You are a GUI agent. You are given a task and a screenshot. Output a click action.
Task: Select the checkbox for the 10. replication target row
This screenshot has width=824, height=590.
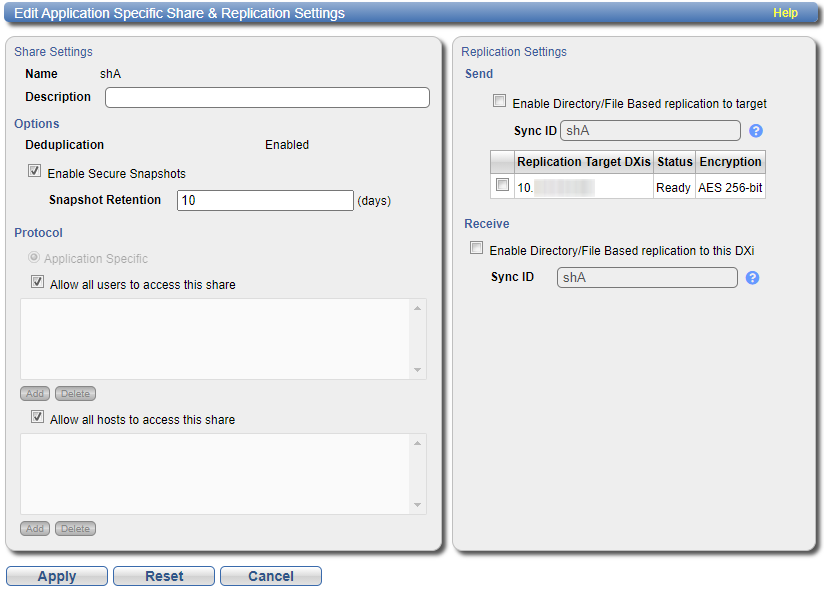(x=502, y=184)
